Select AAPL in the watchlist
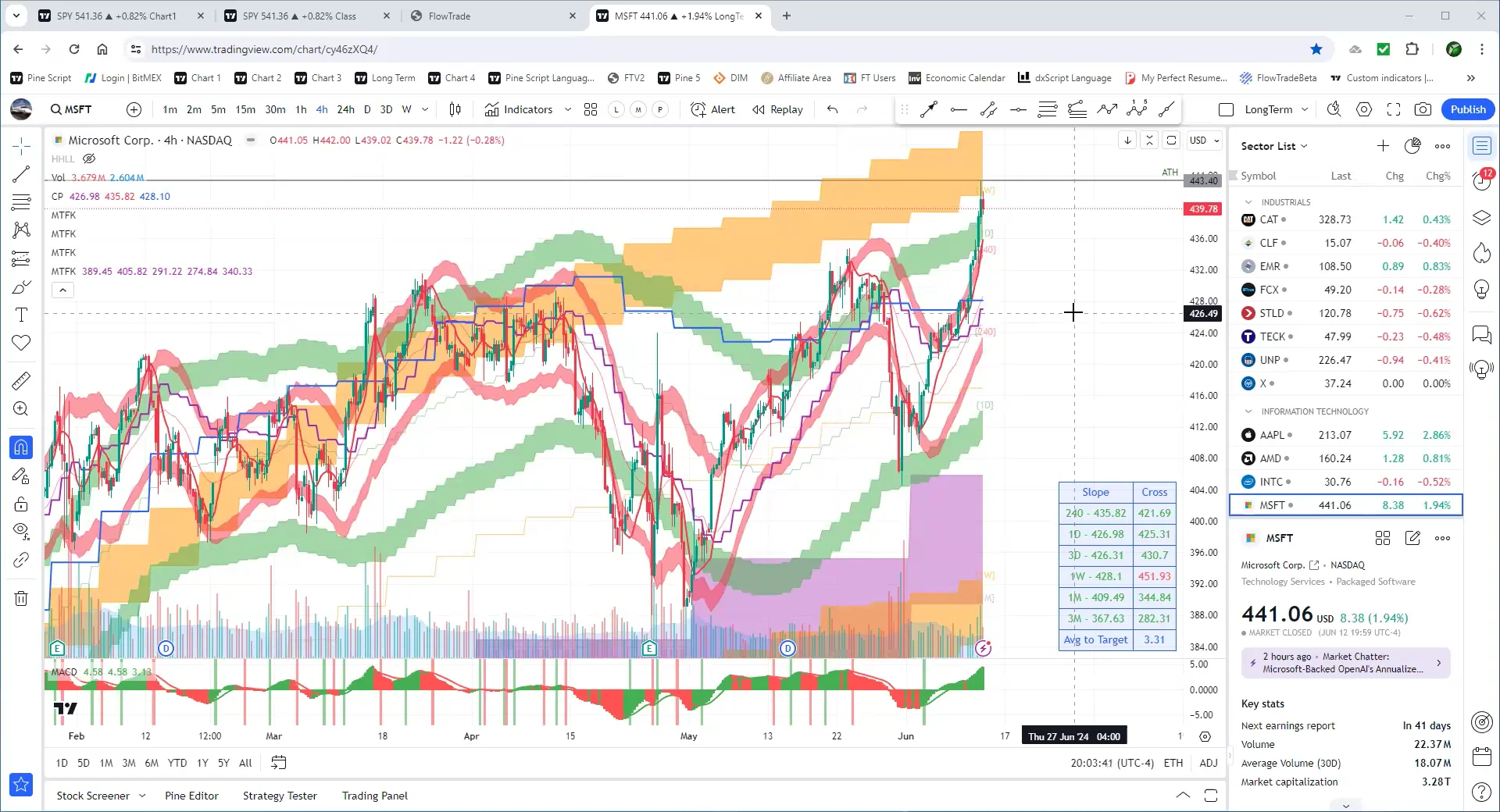This screenshot has width=1500, height=812. (1272, 435)
